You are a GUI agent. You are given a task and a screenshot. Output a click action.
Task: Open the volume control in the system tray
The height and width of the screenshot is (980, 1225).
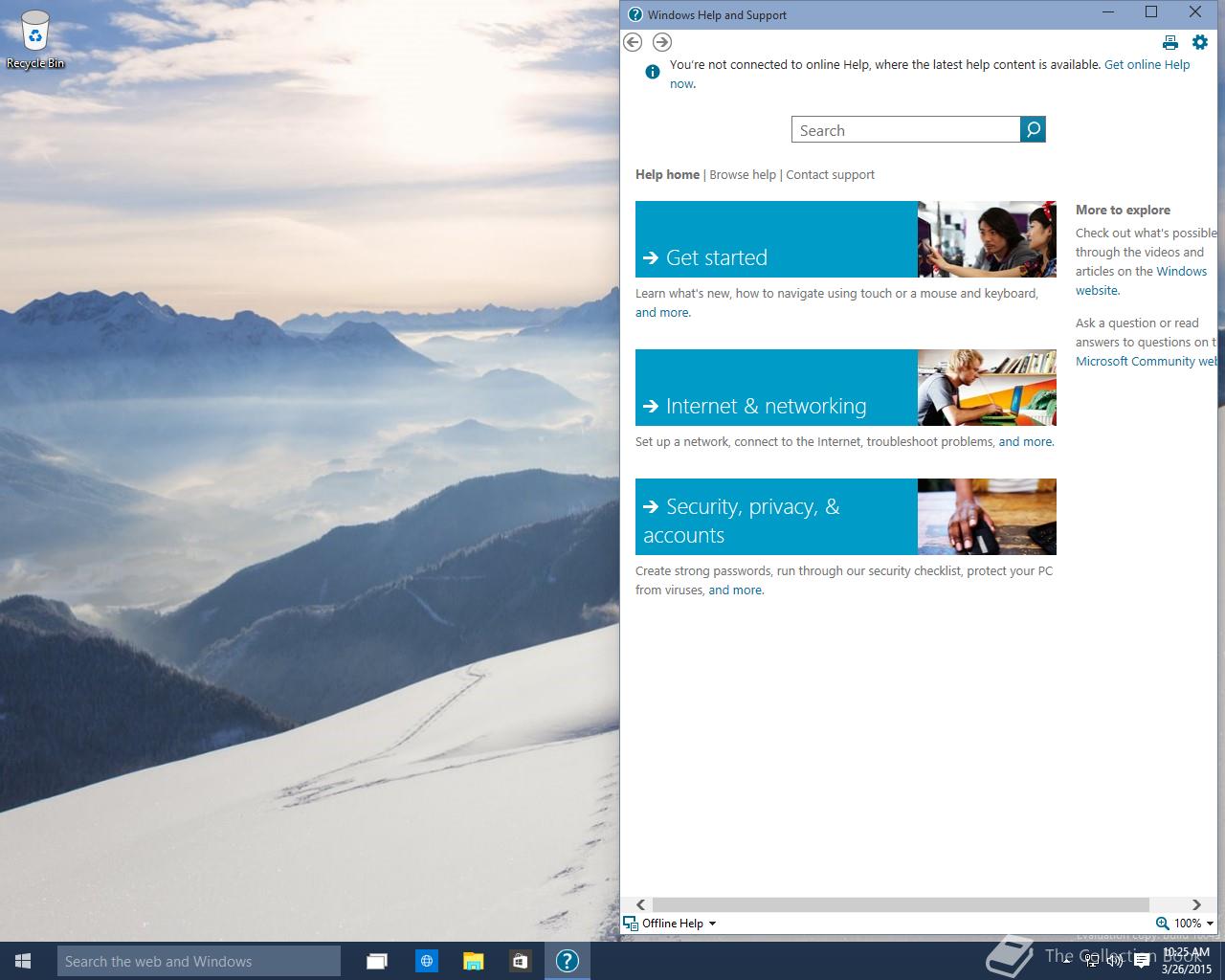pos(1115,961)
